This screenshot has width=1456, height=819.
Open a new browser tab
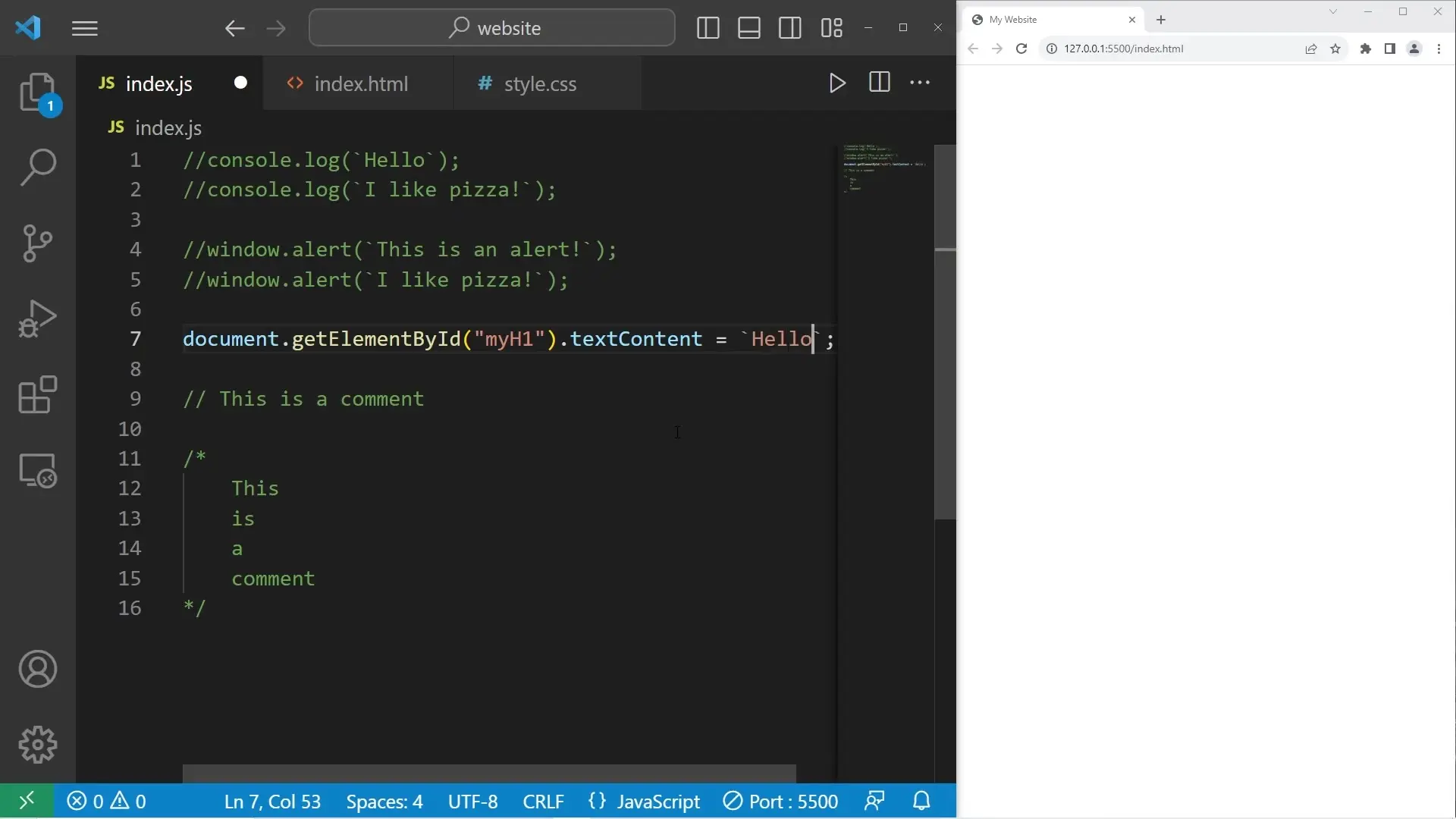pyautogui.click(x=1161, y=20)
